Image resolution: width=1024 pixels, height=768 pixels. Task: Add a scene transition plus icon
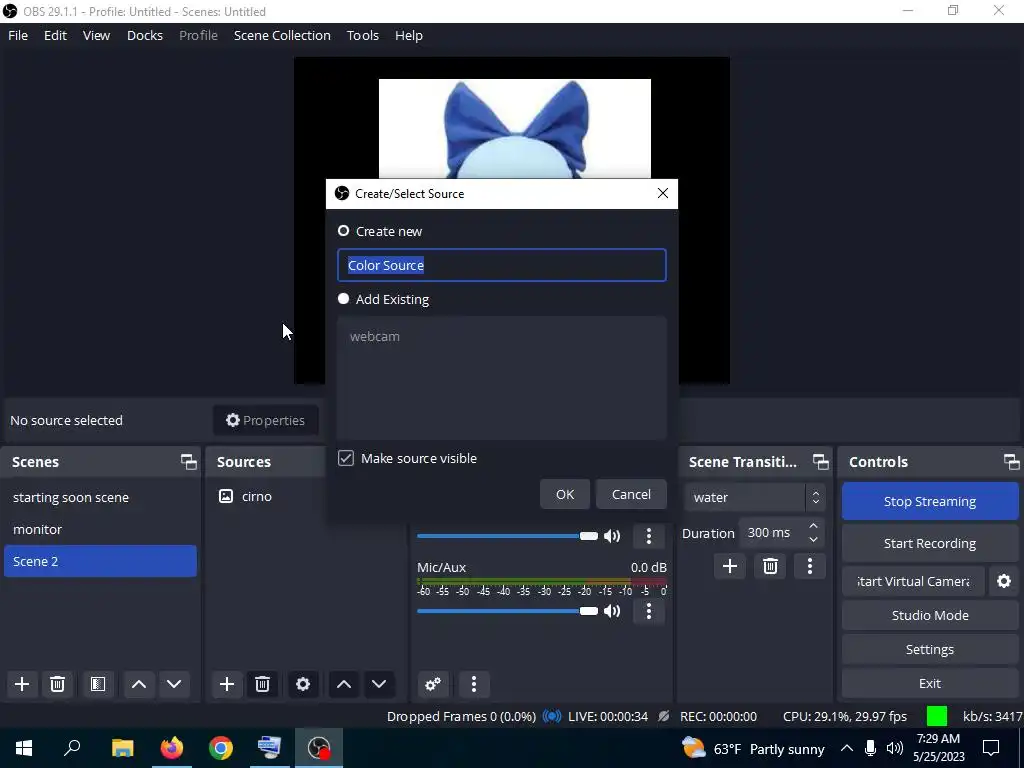(x=729, y=566)
